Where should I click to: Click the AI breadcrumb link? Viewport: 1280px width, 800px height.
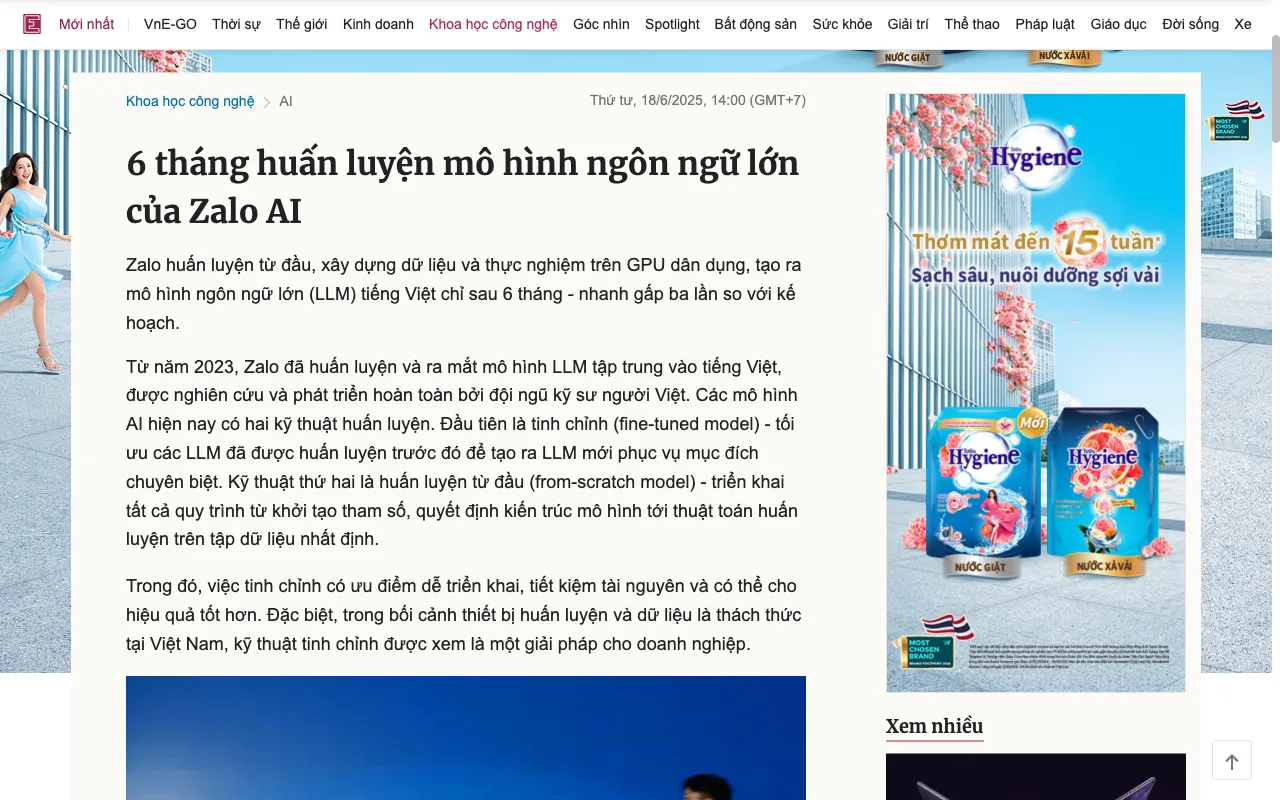tap(286, 101)
